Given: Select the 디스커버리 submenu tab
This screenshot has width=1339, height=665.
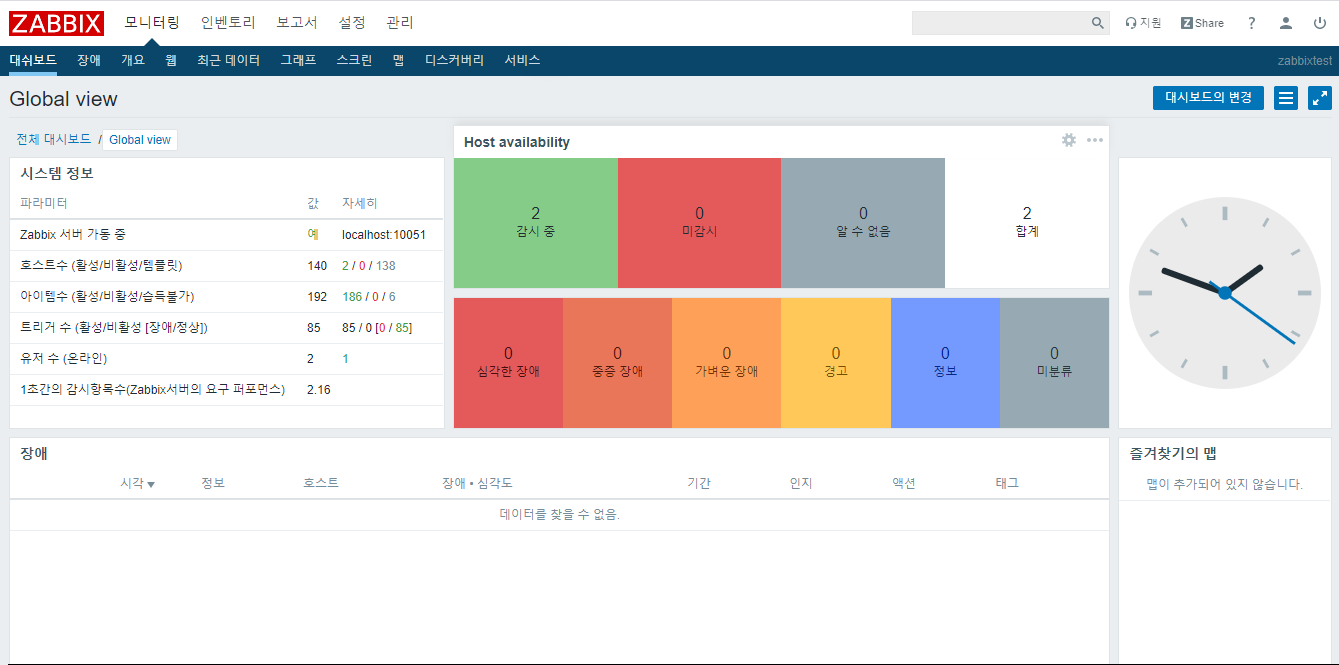Looking at the screenshot, I should pyautogui.click(x=454, y=60).
